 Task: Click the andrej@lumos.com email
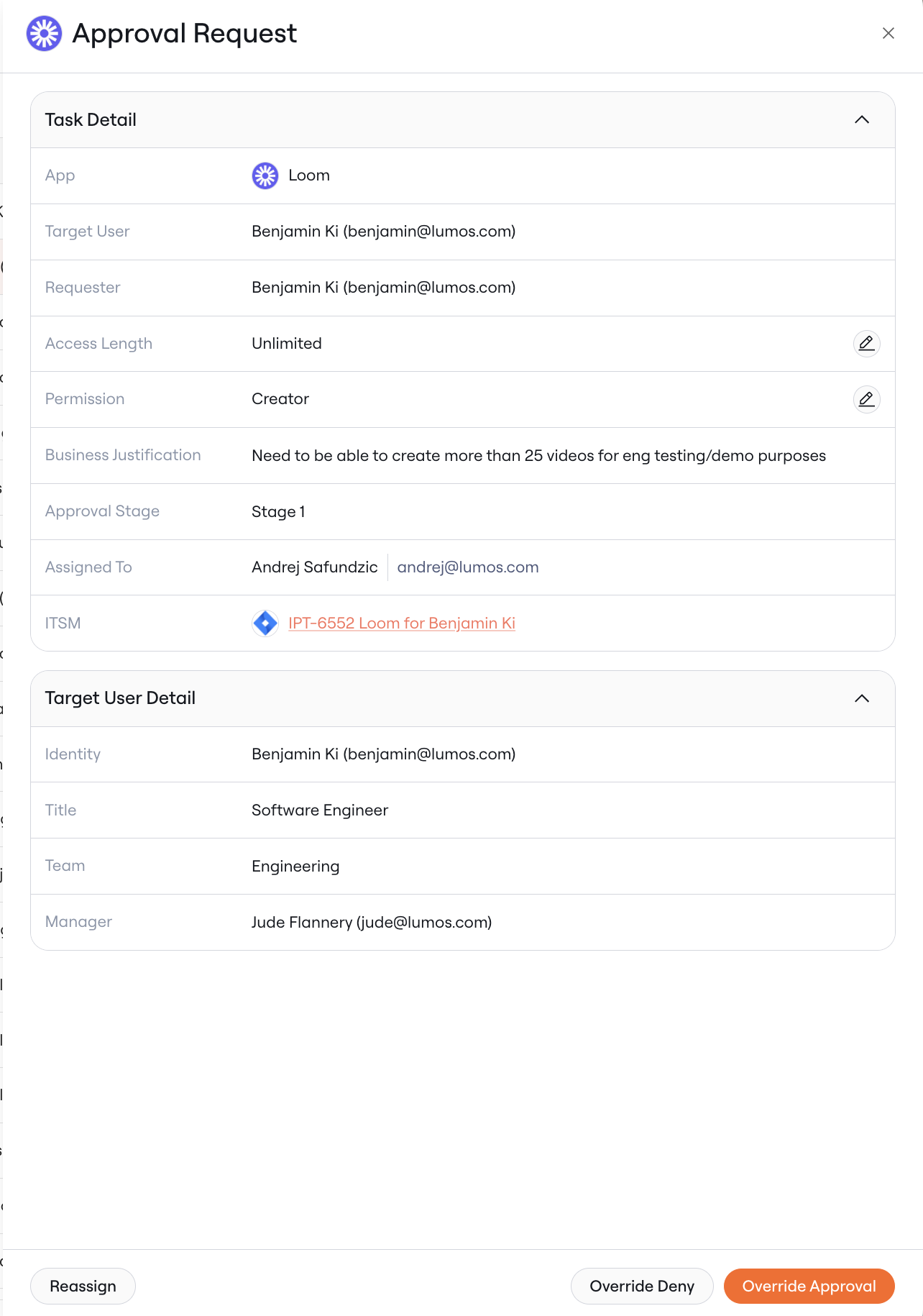pyautogui.click(x=468, y=567)
